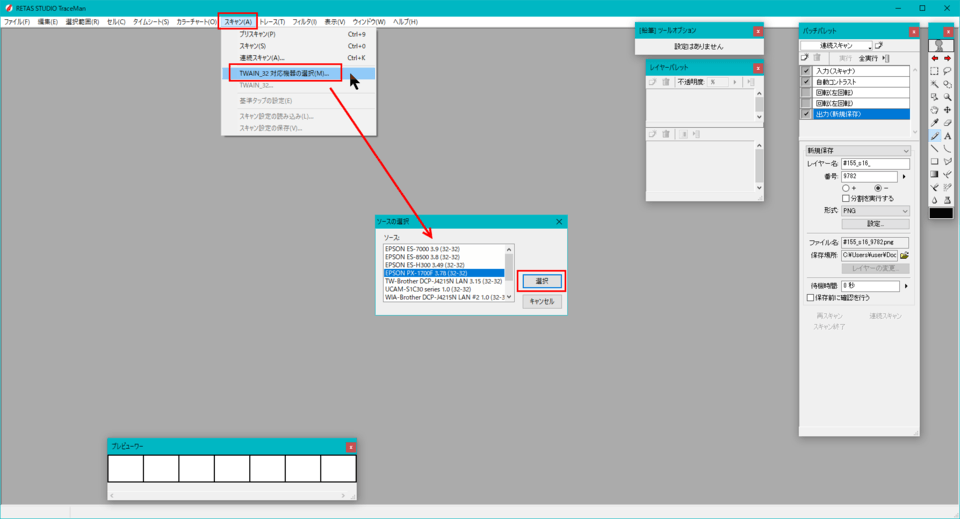Choose 連続スキャン(A) menu entry

(x=299, y=58)
